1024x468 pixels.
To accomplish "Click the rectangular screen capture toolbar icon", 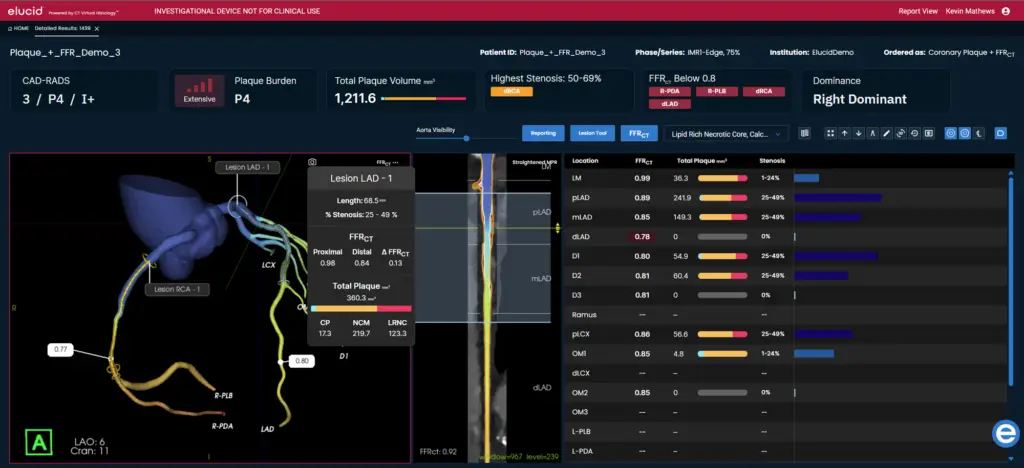I will (x=929, y=133).
